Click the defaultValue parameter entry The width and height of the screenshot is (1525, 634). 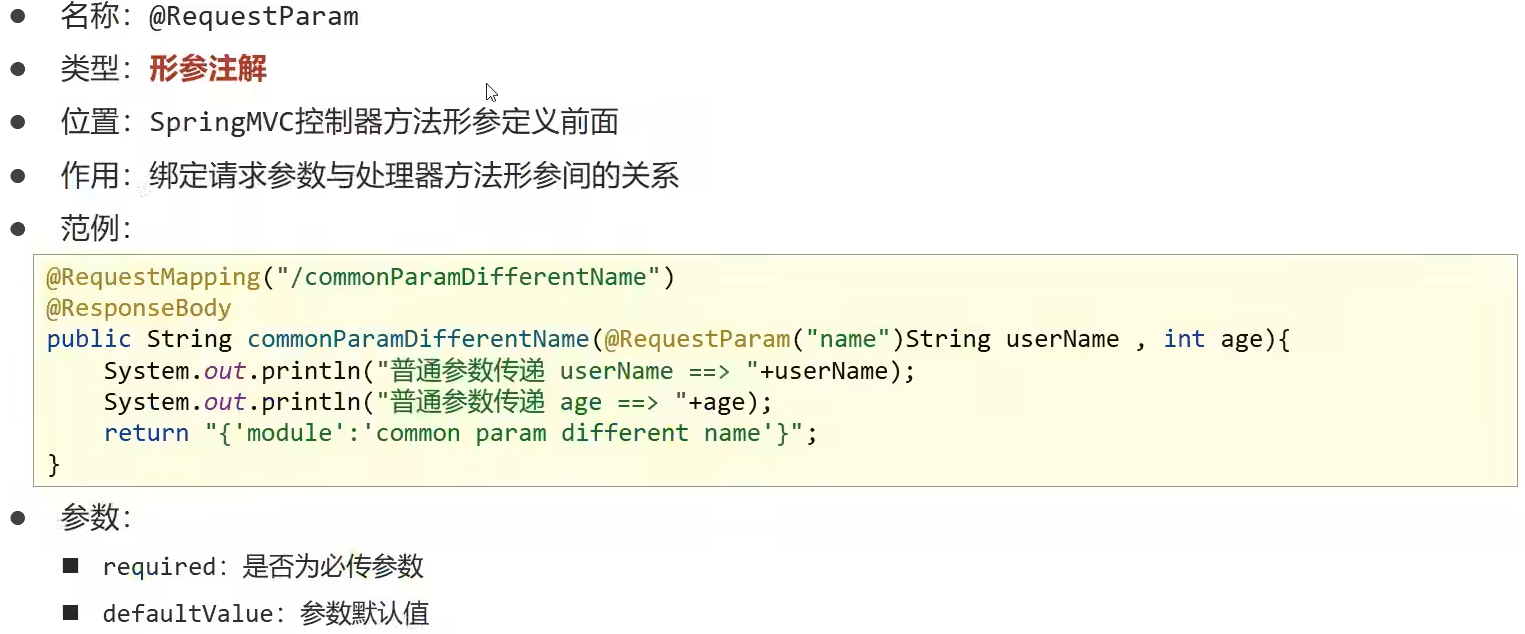coord(266,613)
